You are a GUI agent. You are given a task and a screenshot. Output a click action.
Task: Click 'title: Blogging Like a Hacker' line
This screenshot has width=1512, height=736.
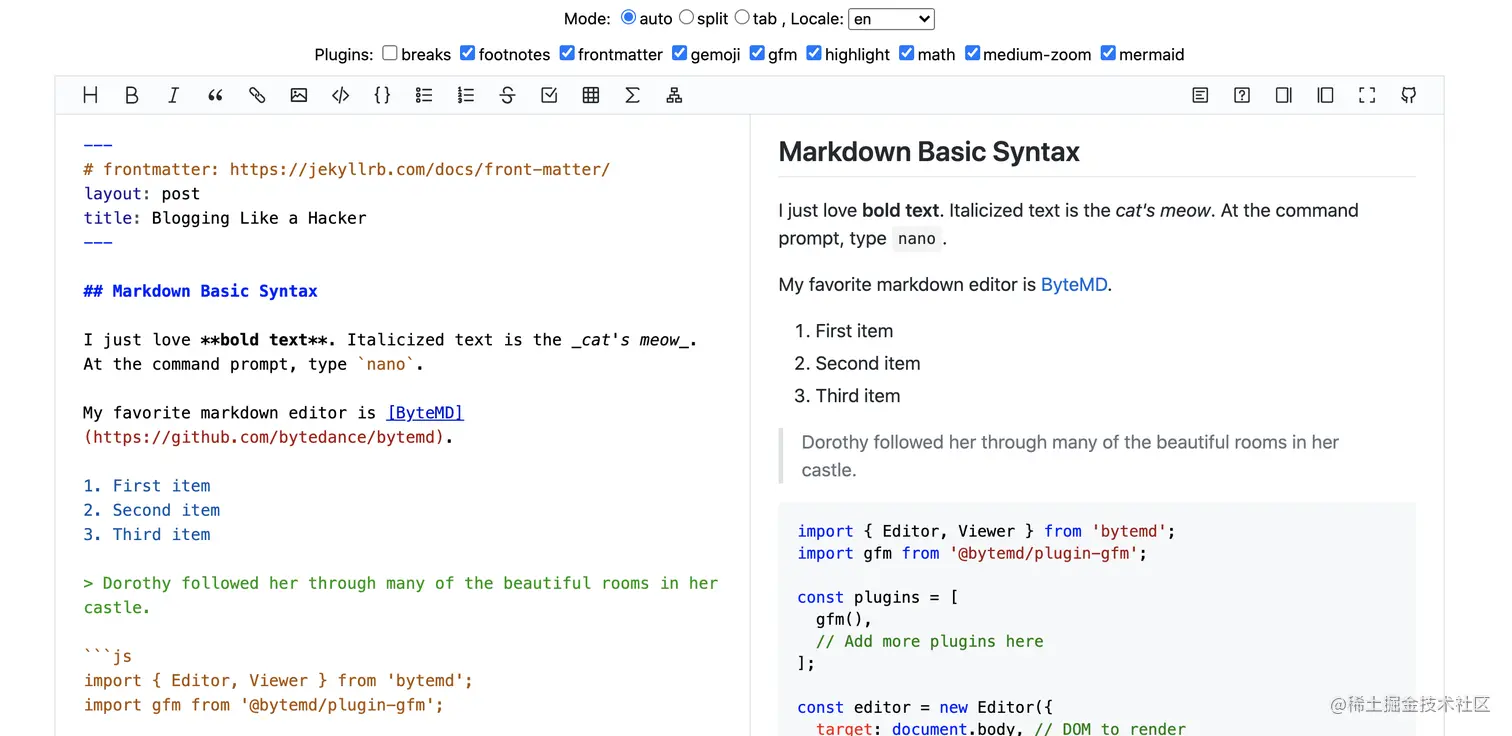click(x=225, y=218)
